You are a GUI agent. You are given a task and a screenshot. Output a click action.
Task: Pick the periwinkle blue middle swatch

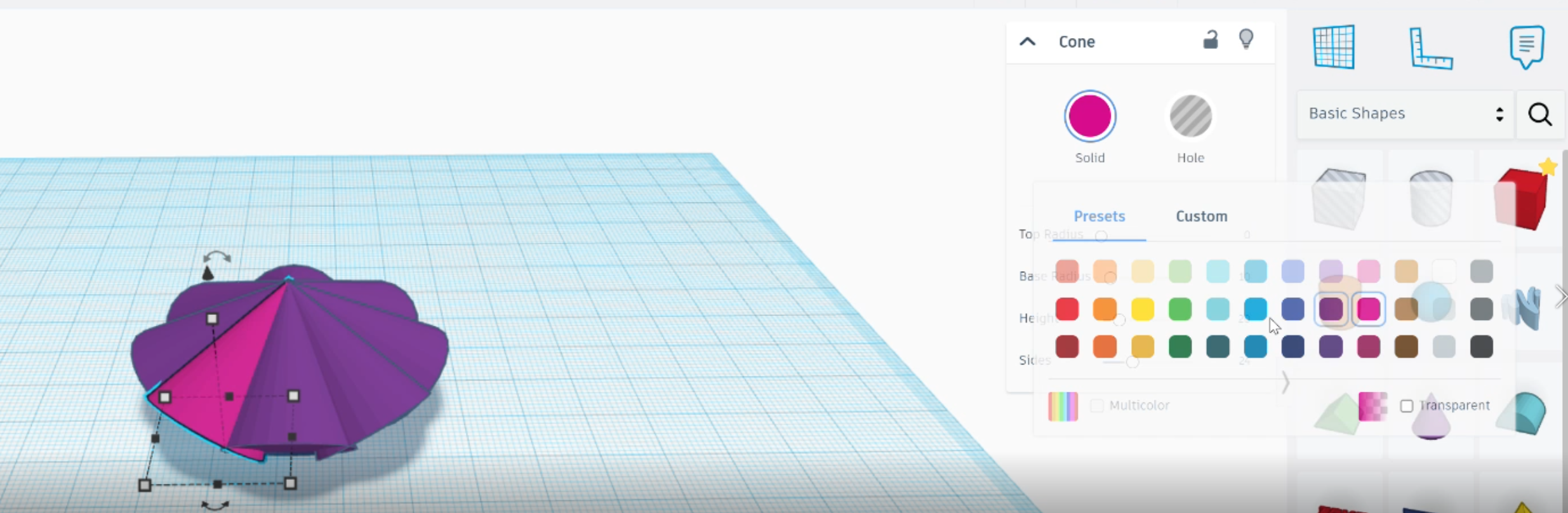[x=1293, y=309]
